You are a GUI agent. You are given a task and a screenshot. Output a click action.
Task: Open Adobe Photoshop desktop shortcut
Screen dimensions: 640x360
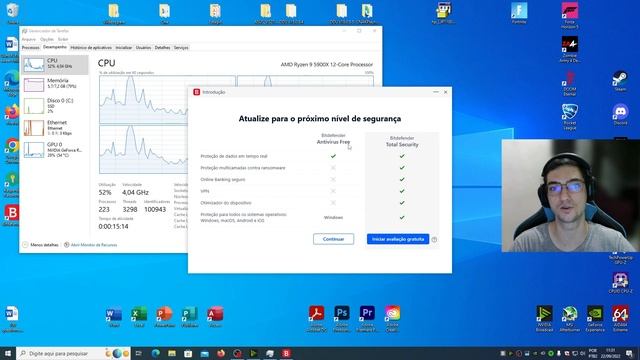[x=342, y=318]
